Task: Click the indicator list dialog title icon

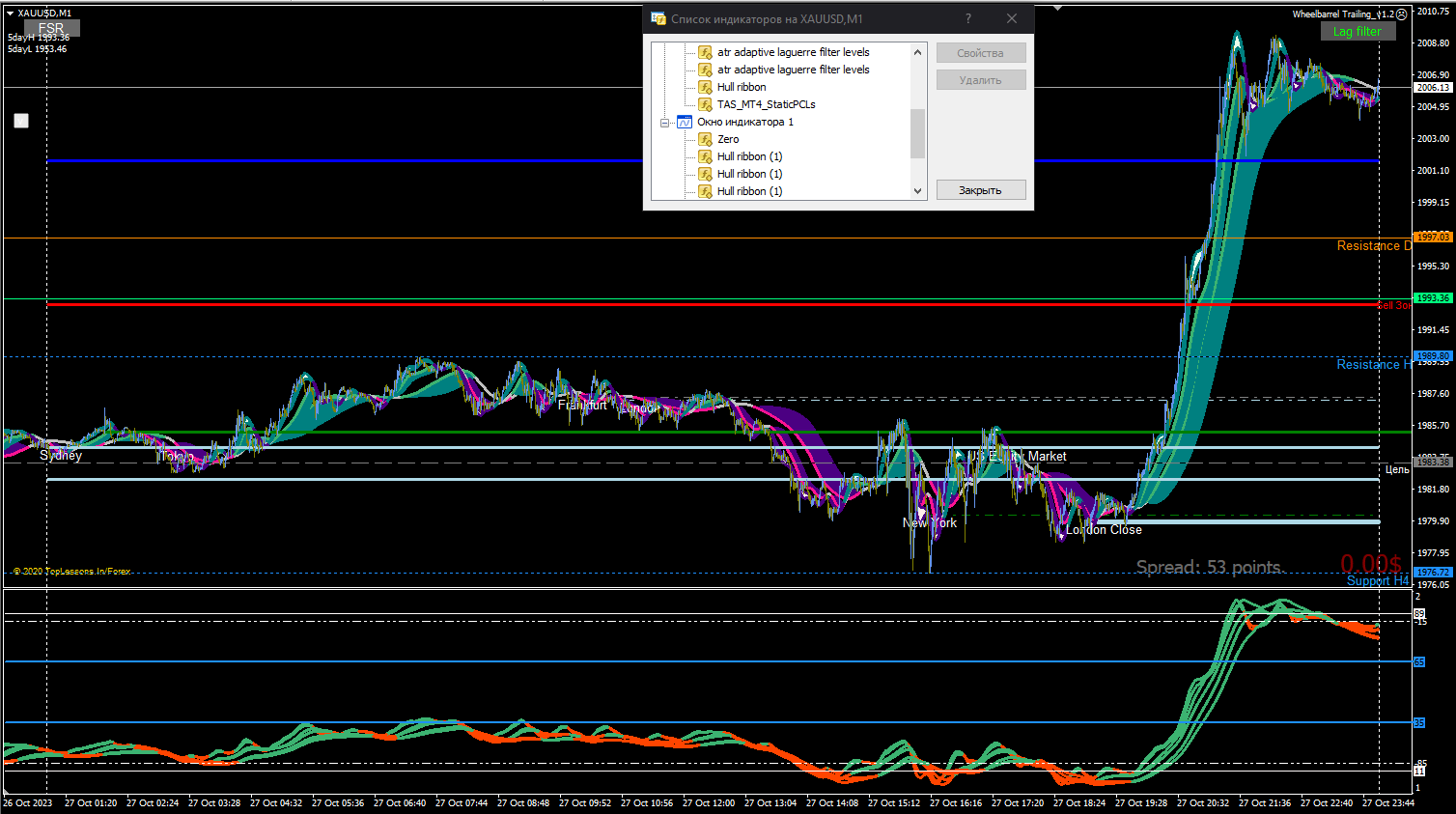Action: click(x=658, y=18)
